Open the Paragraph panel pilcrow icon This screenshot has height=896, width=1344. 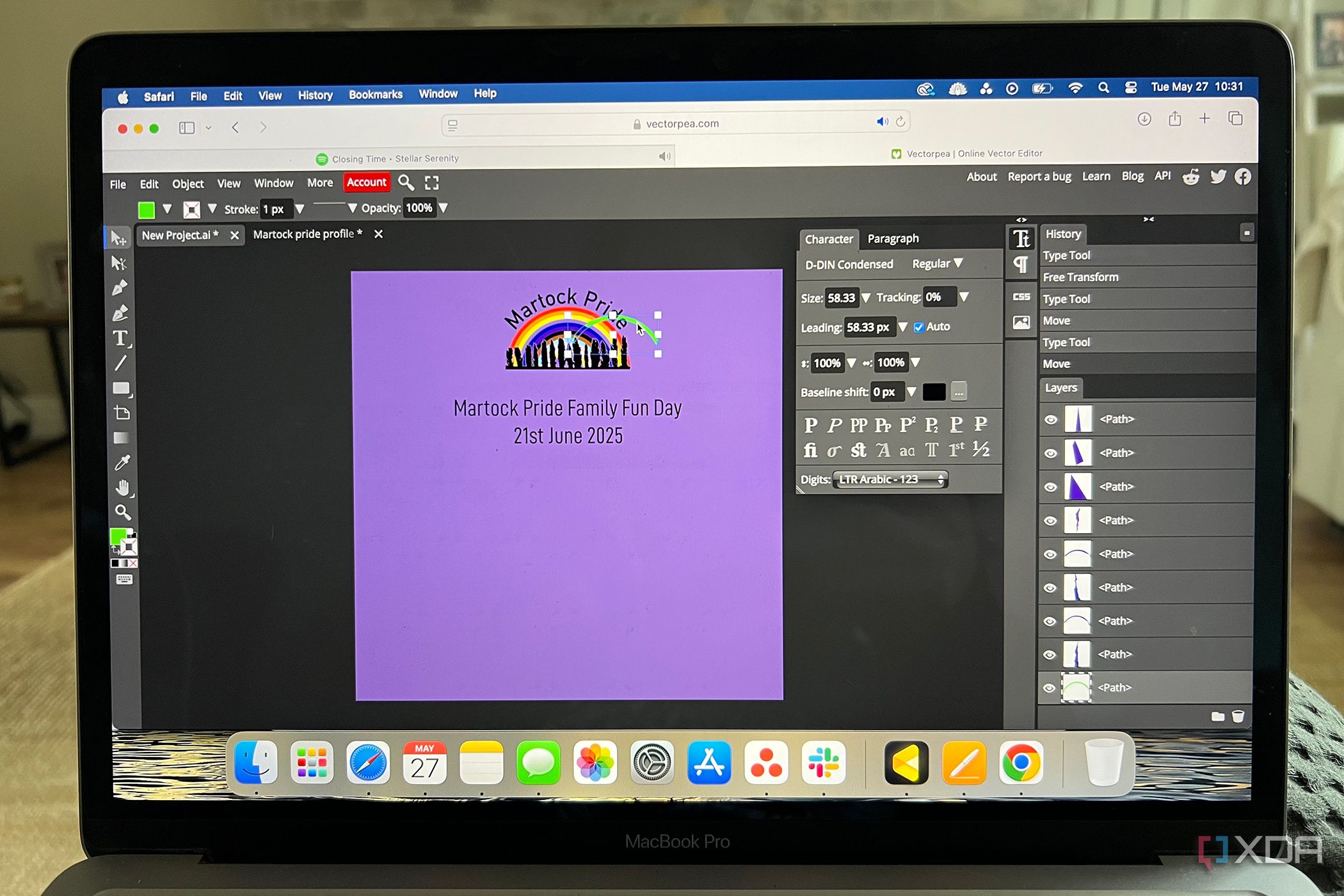(x=1021, y=264)
